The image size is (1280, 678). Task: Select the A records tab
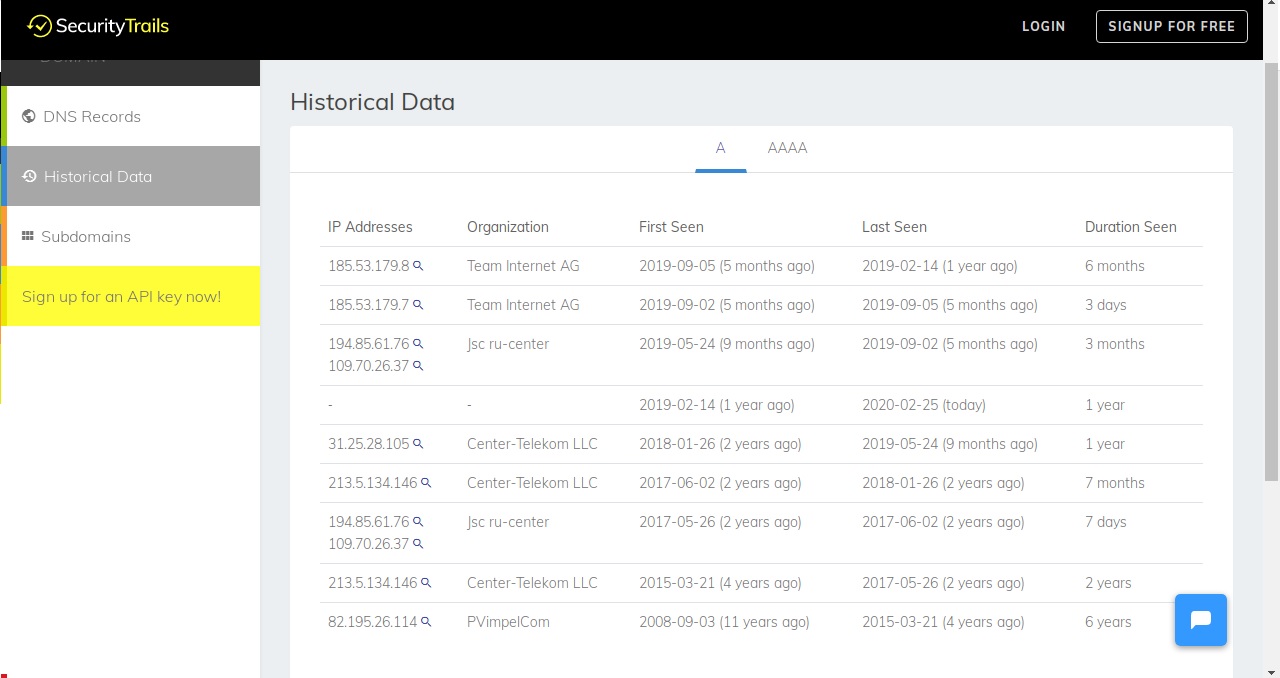pos(720,148)
